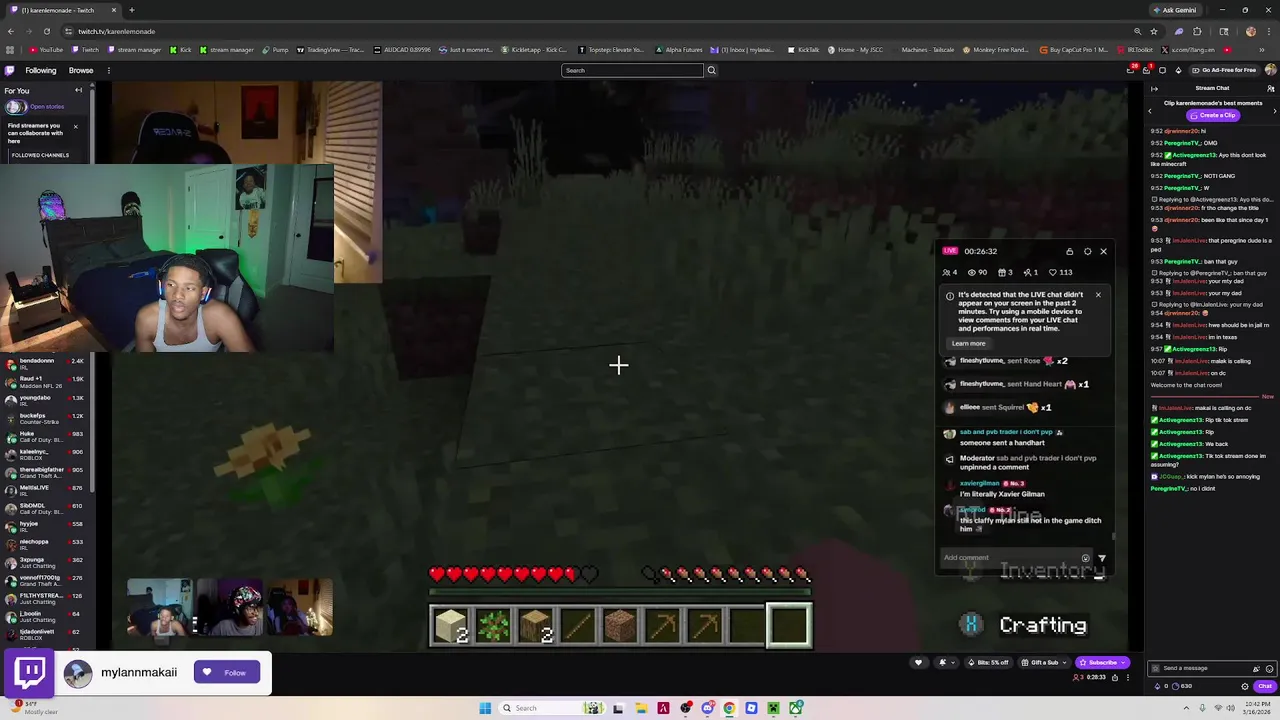Image resolution: width=1280 pixels, height=720 pixels.
Task: Click the share icon under the stream
Action: click(x=1116, y=677)
